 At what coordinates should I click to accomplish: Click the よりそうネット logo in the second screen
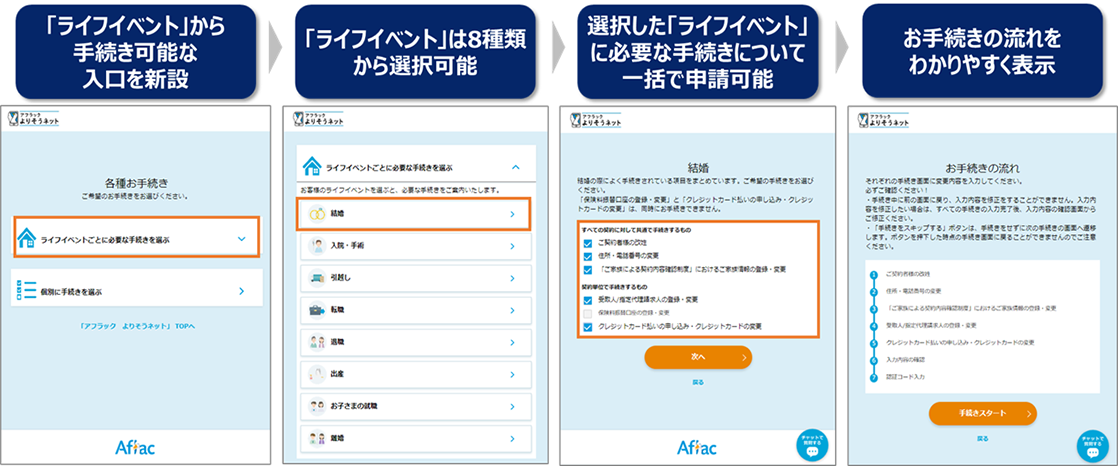click(317, 121)
